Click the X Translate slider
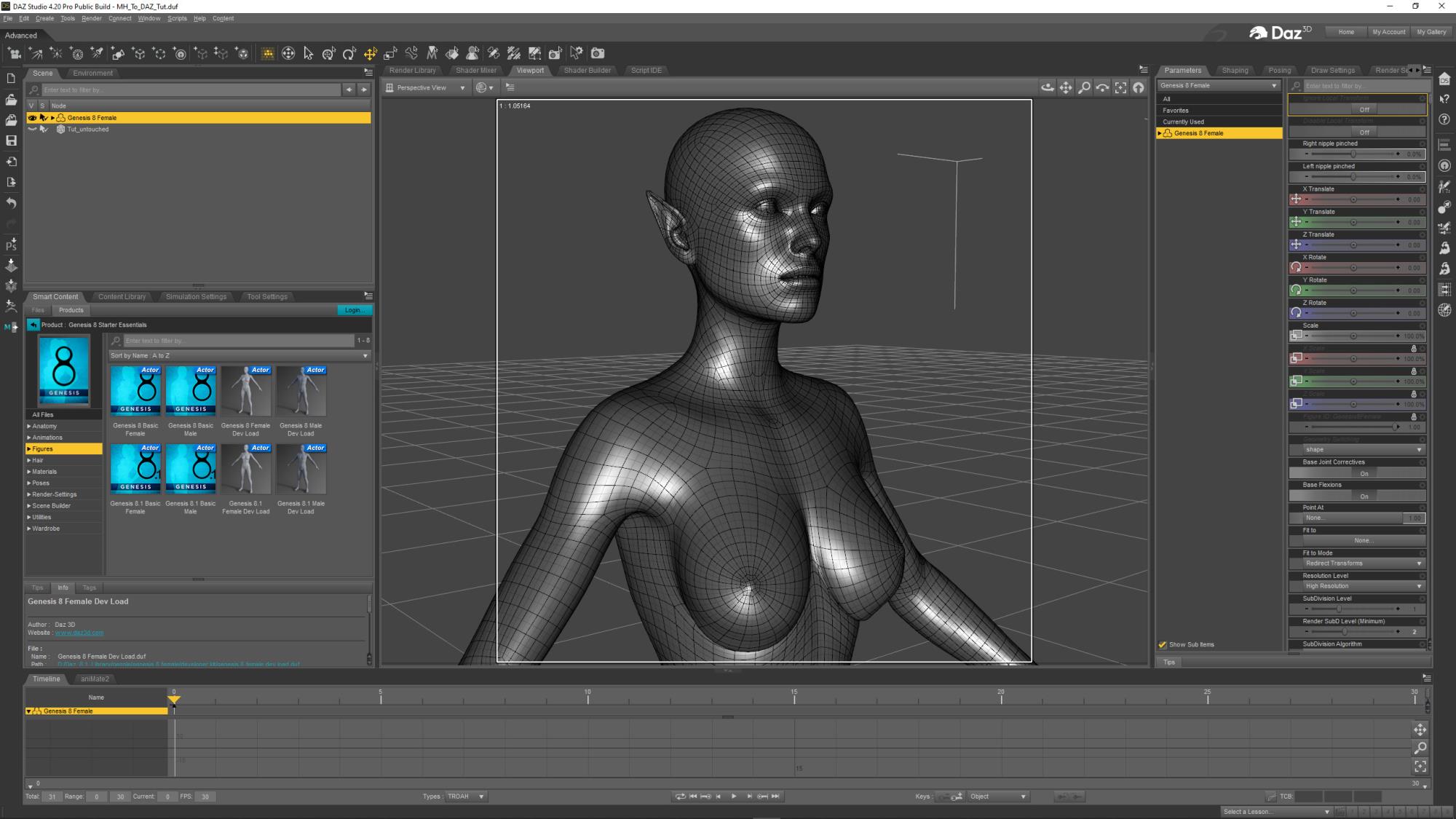The width and height of the screenshot is (1456, 819). click(x=1353, y=199)
